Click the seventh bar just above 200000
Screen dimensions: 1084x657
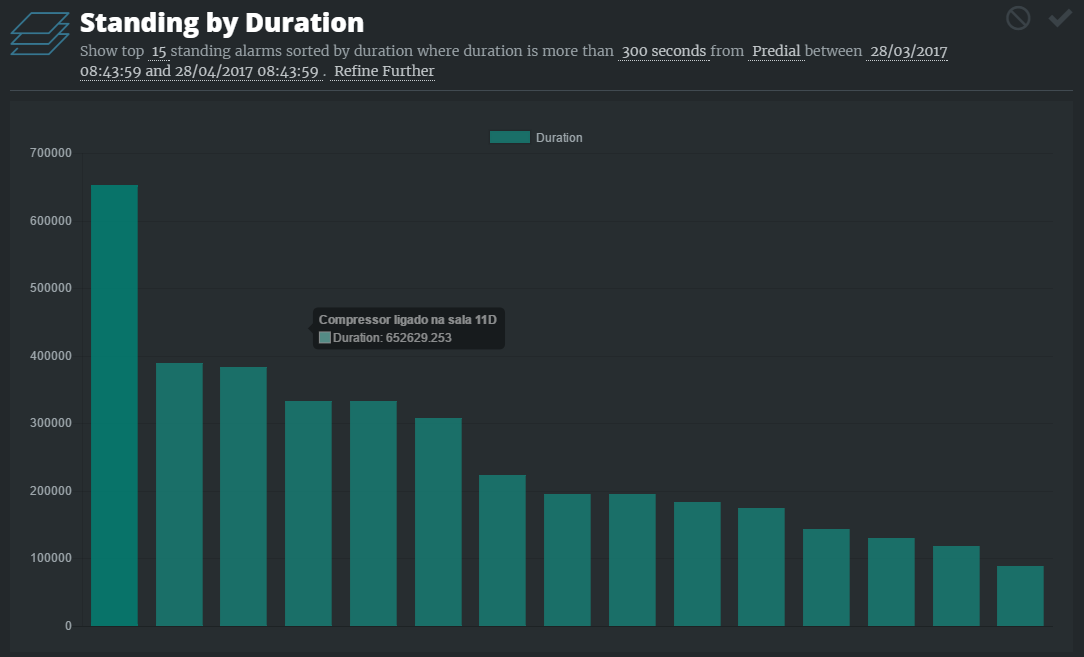point(502,550)
